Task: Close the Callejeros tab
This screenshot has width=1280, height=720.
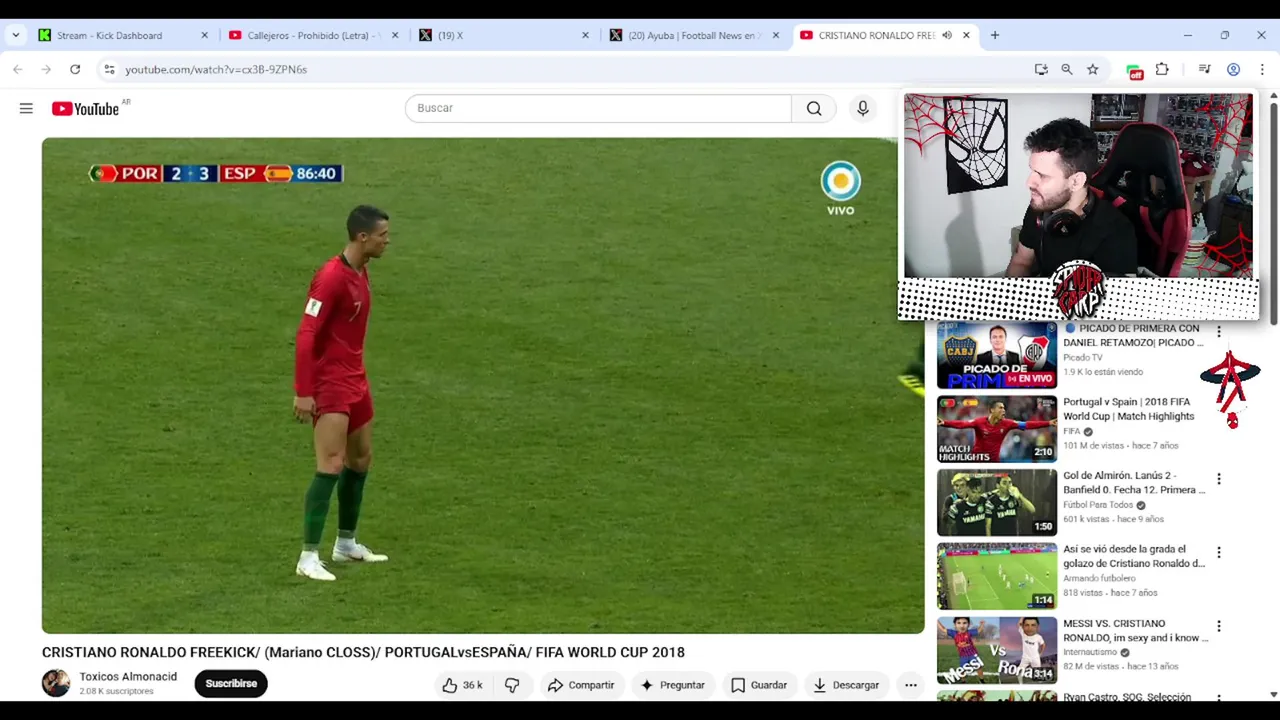Action: coord(394,35)
